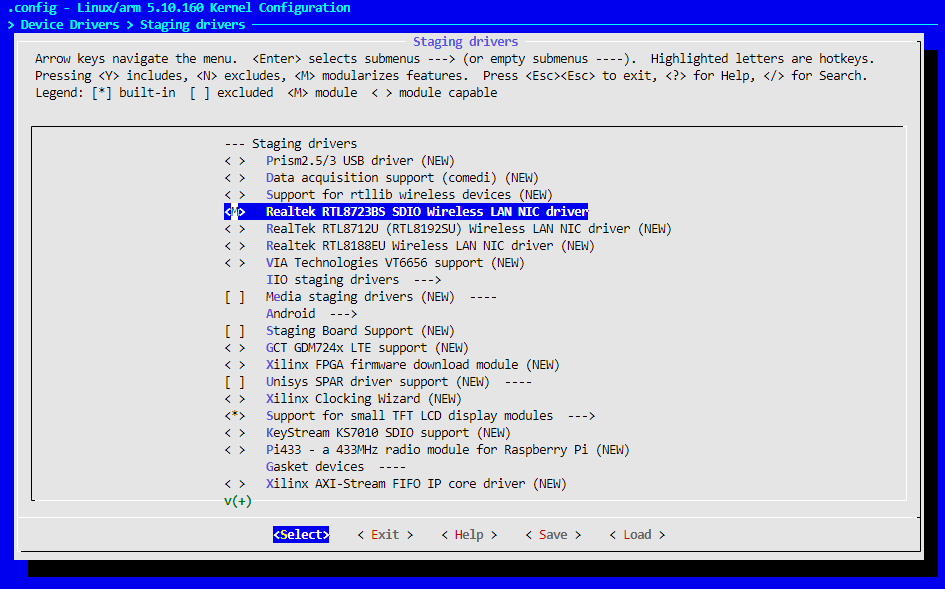Toggle Pi433 radio module state brackets

point(235,450)
